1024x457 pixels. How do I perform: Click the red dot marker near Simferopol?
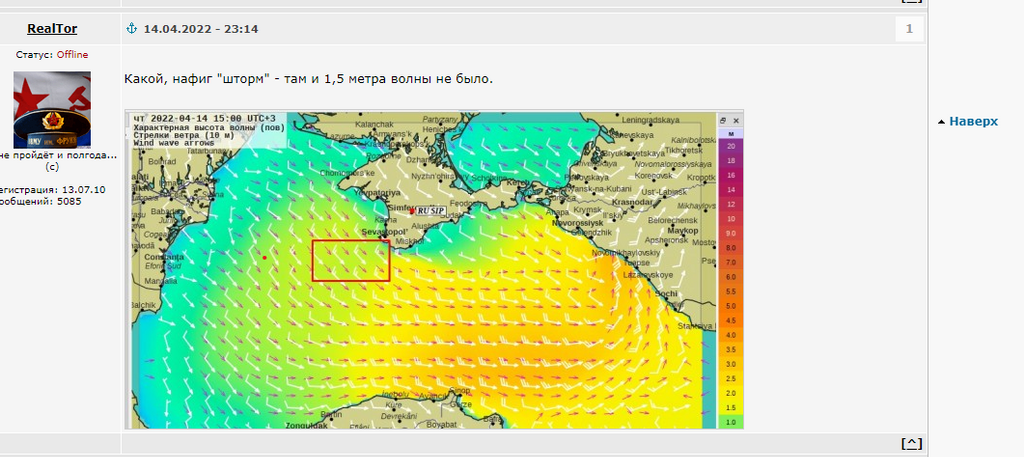pos(411,211)
